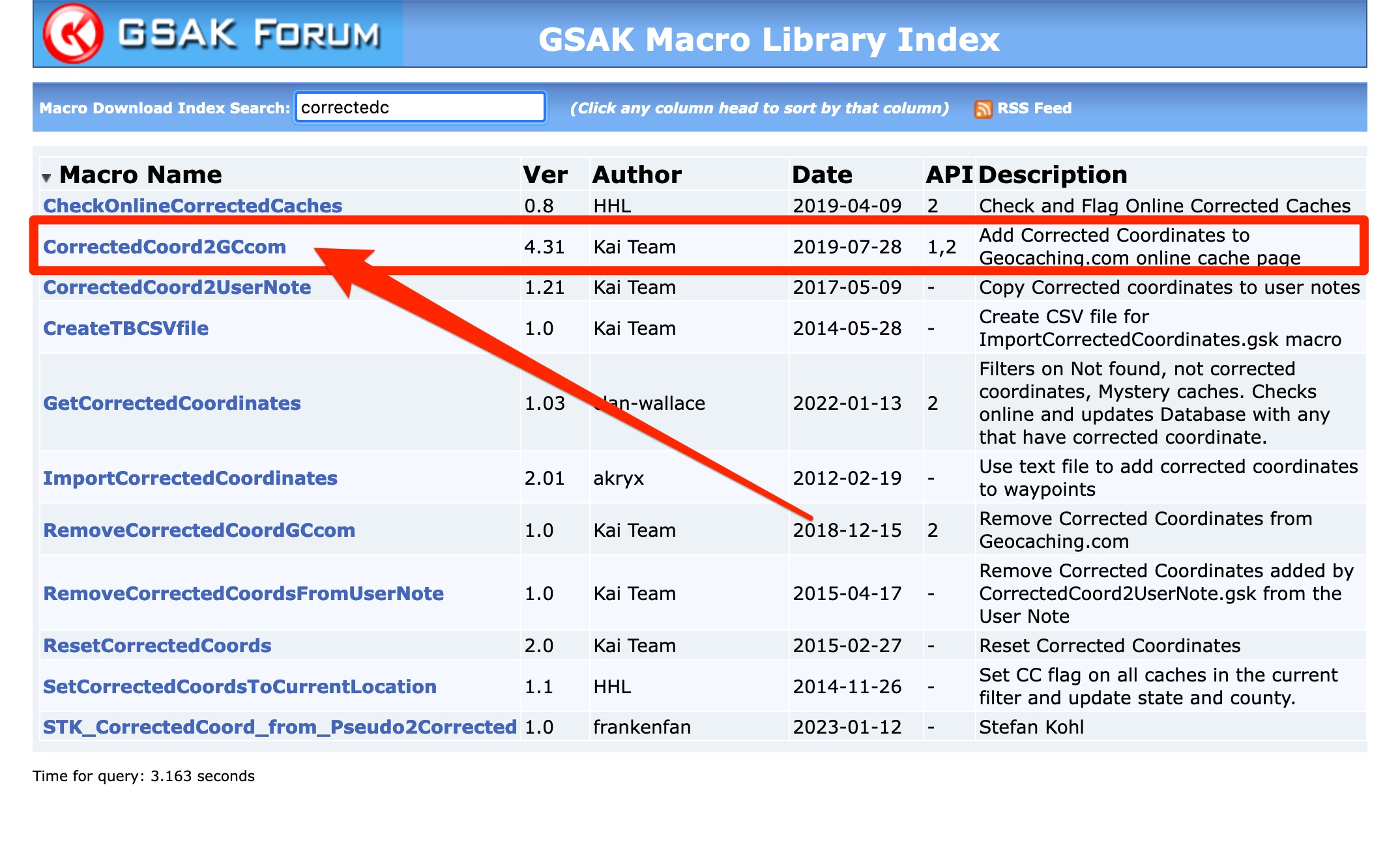1400x860 pixels.
Task: Sort by the Author column header
Action: click(x=637, y=175)
